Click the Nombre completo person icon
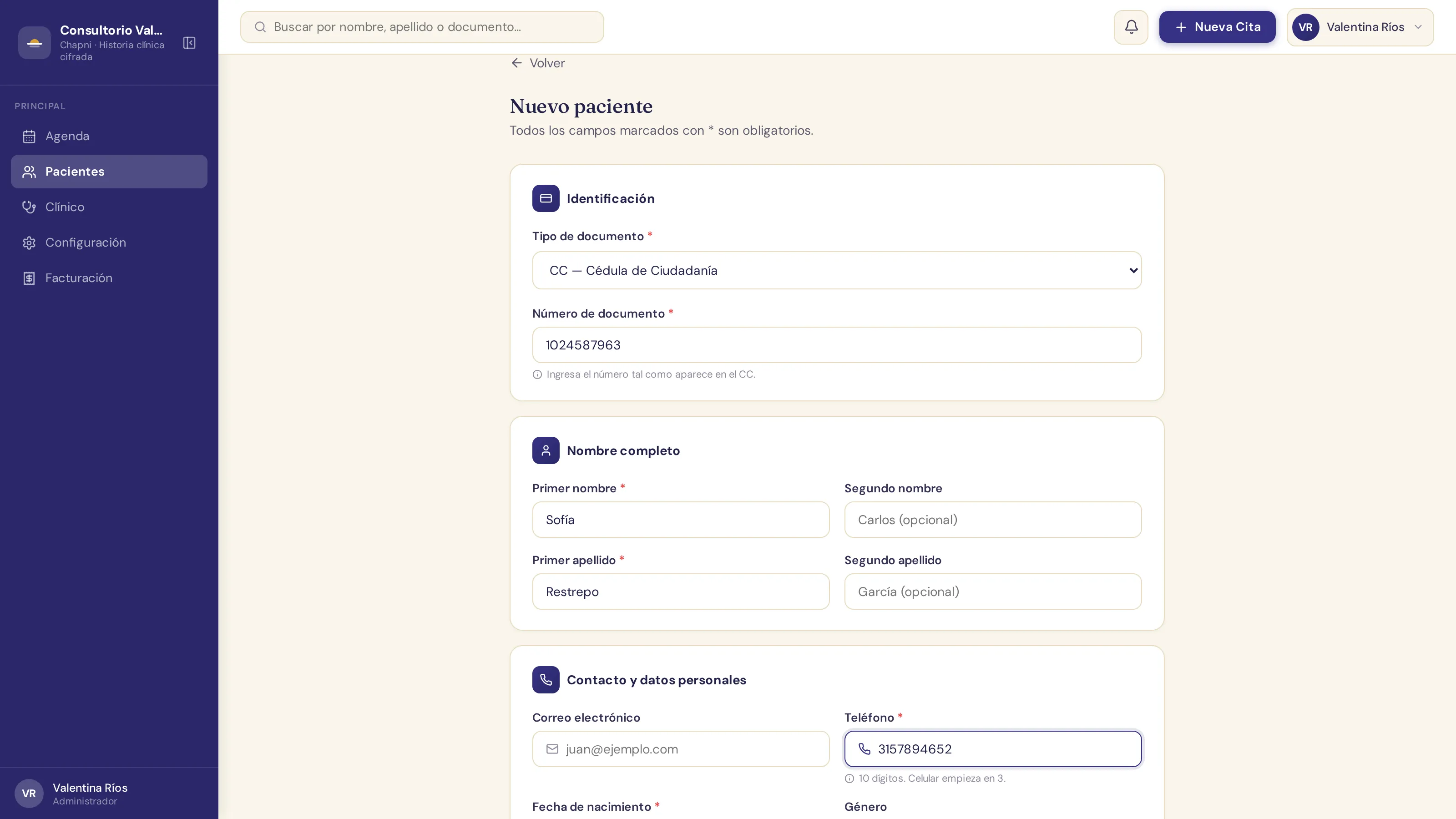1456x819 pixels. [546, 450]
